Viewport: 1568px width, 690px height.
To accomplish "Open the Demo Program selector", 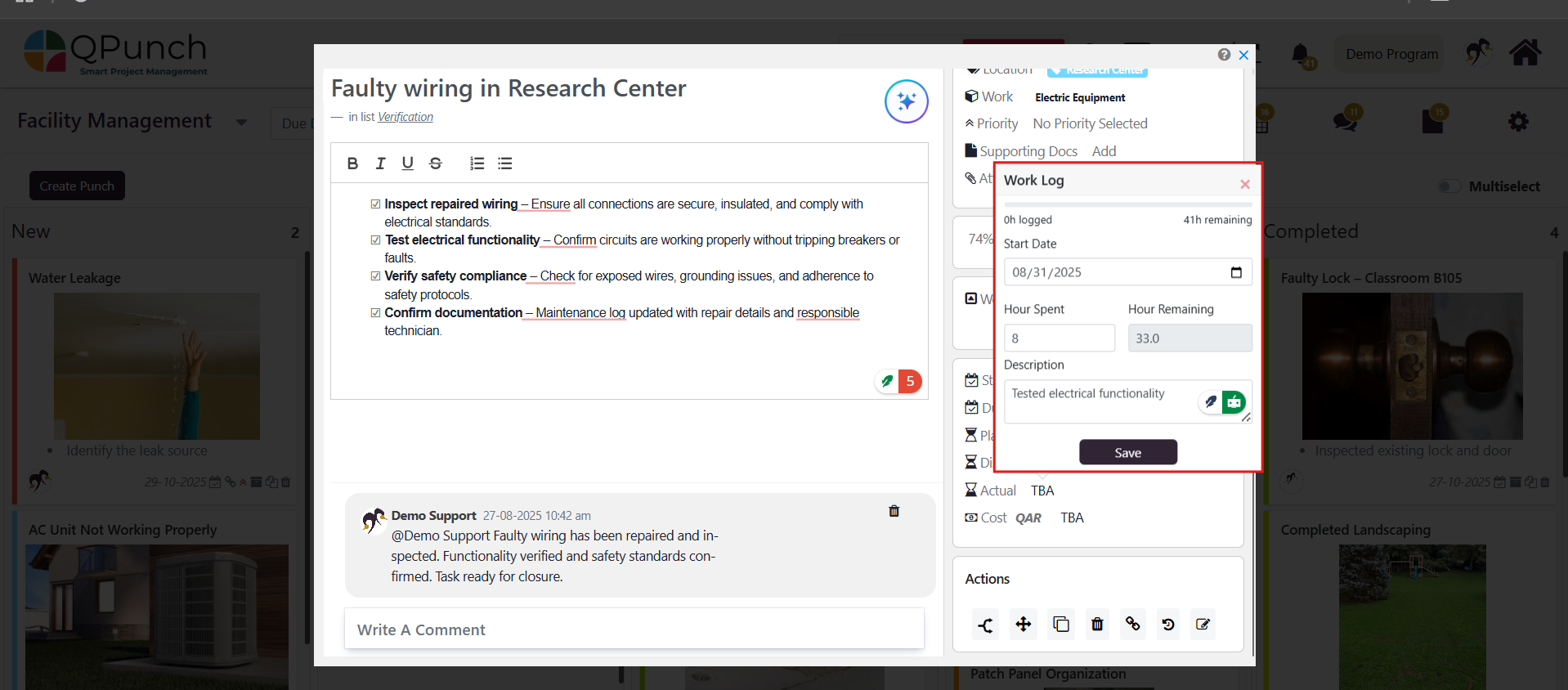I will click(x=1391, y=54).
